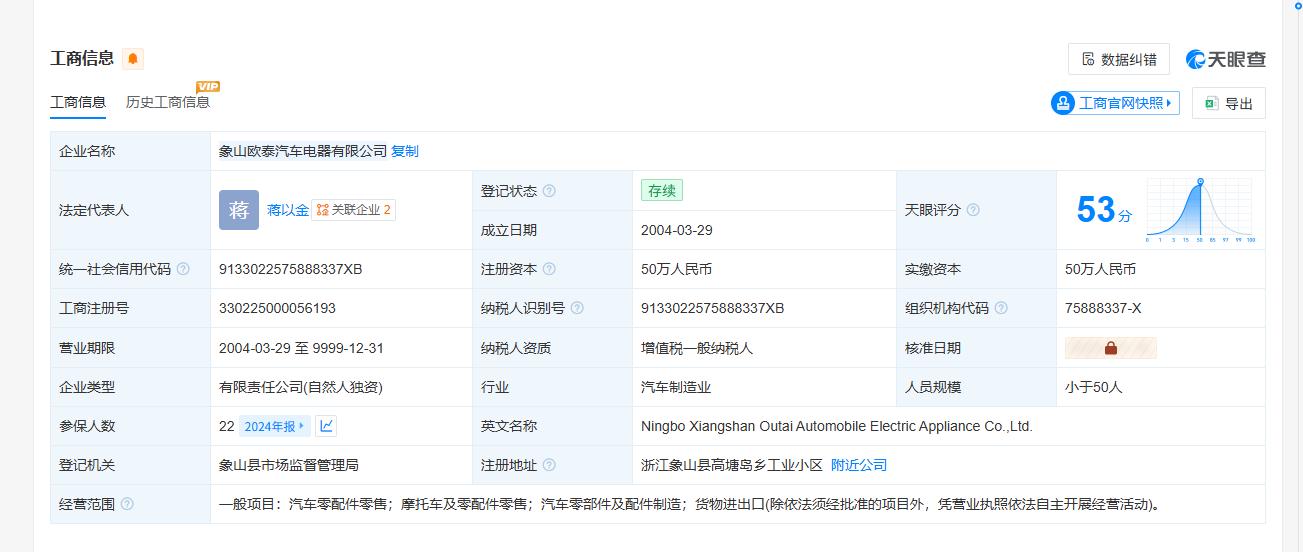Open the 天眼查 logo

1226,60
